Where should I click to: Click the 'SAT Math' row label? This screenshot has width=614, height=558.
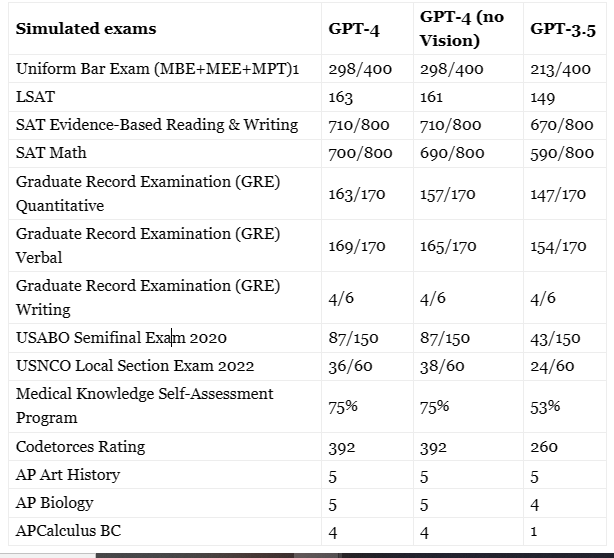pos(51,152)
